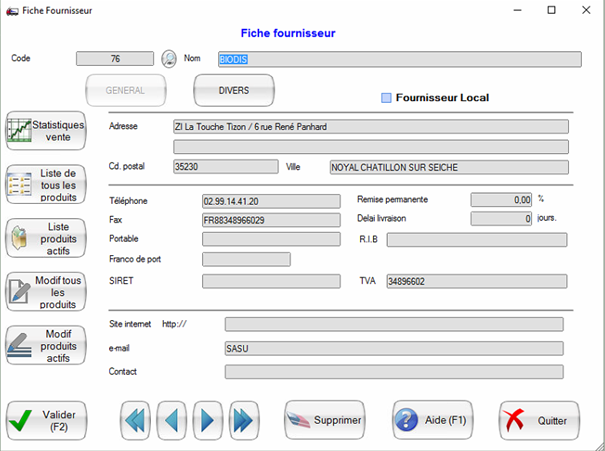Screen dimensions: 605x451
Task: Toggle the Fournisseur Local checkbox
Action: pyautogui.click(x=387, y=98)
